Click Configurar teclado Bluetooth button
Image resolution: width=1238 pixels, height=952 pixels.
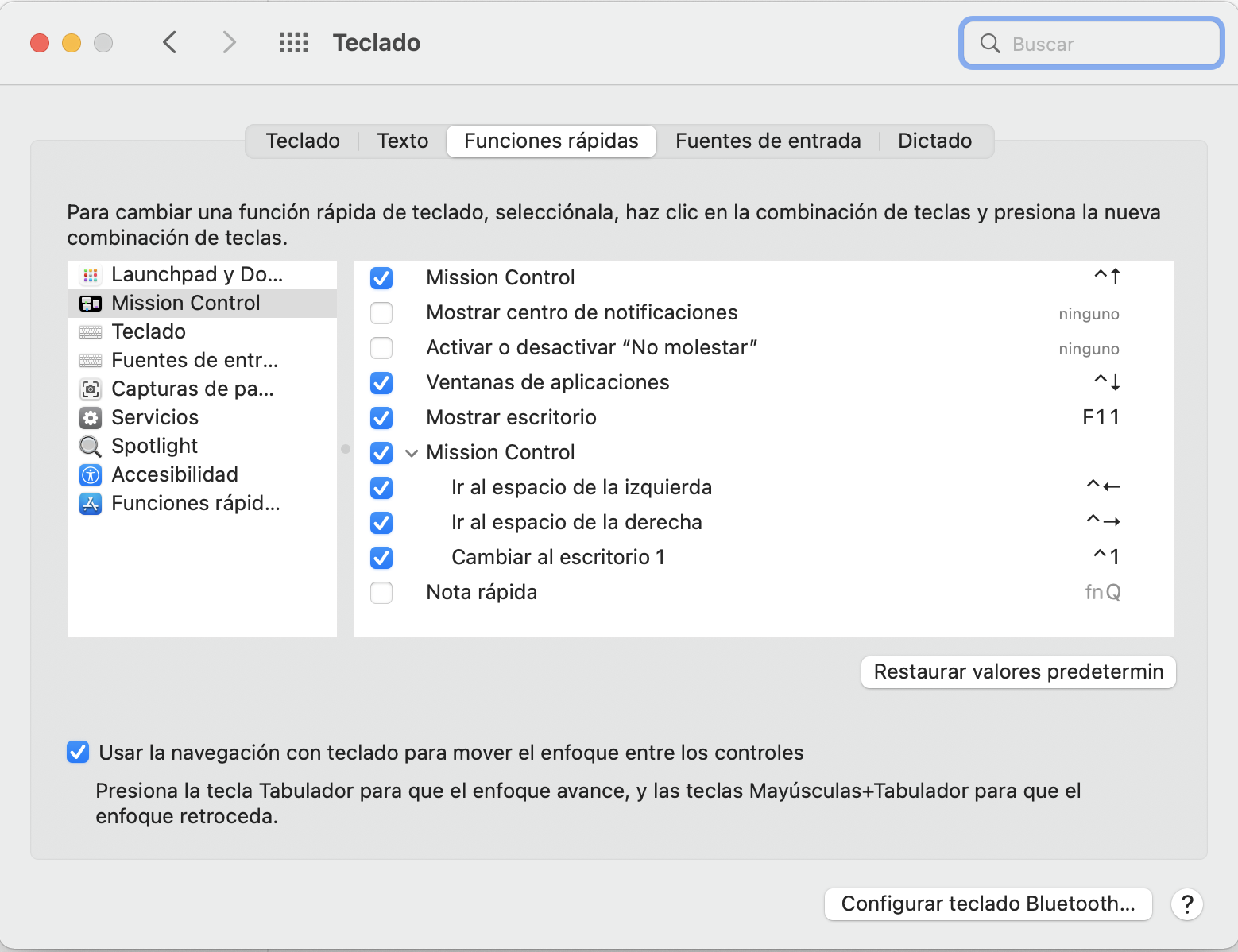coord(988,904)
